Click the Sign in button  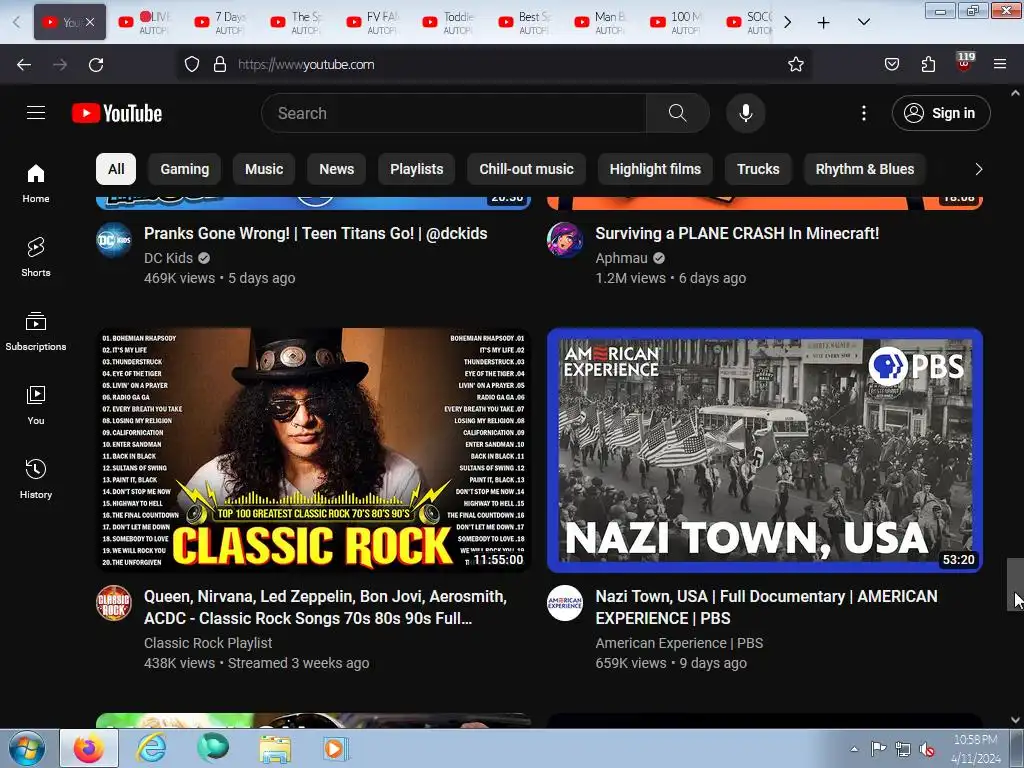coord(941,113)
